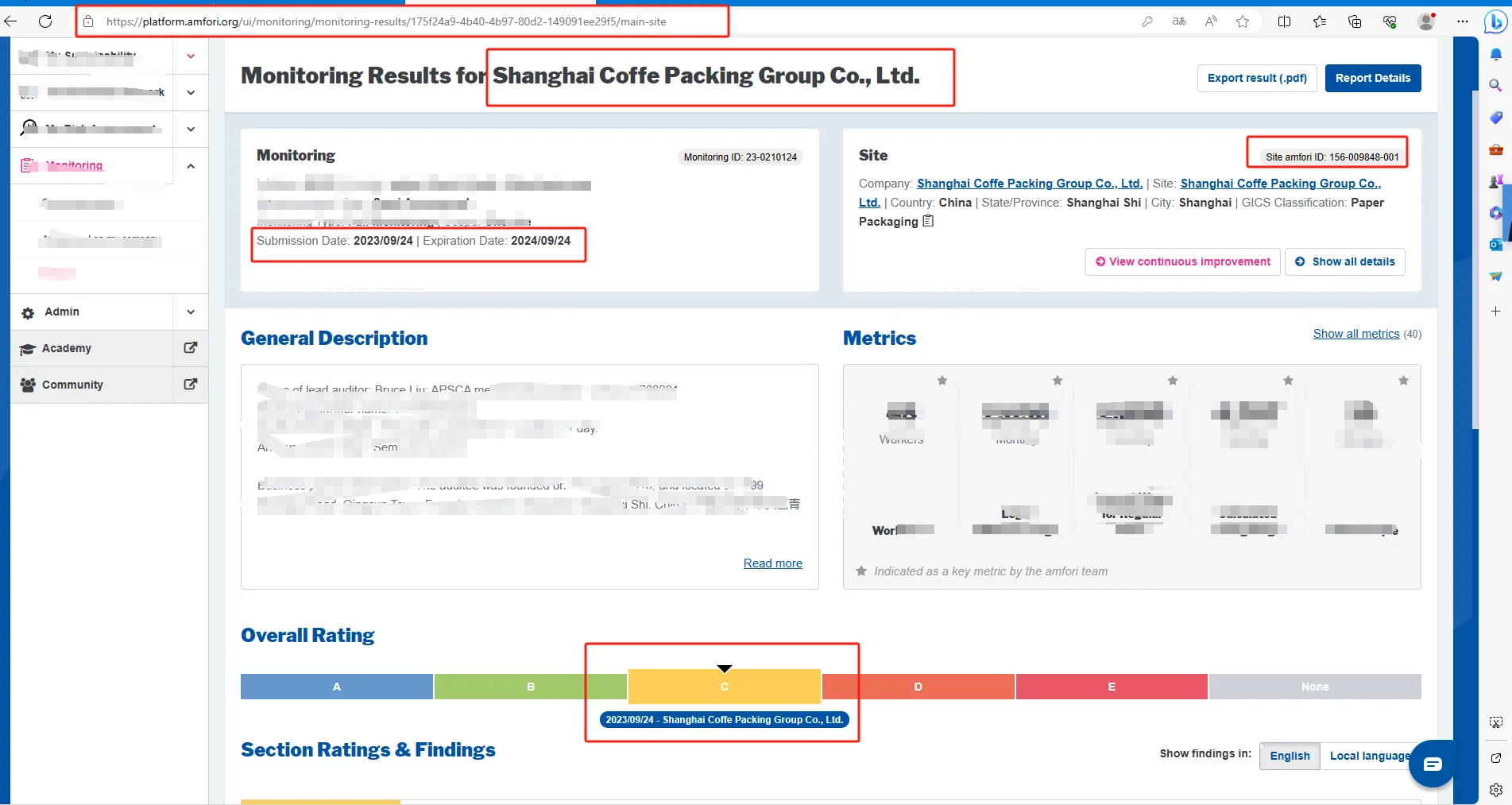Open the browser profile avatar
1512x805 pixels.
click(1427, 21)
